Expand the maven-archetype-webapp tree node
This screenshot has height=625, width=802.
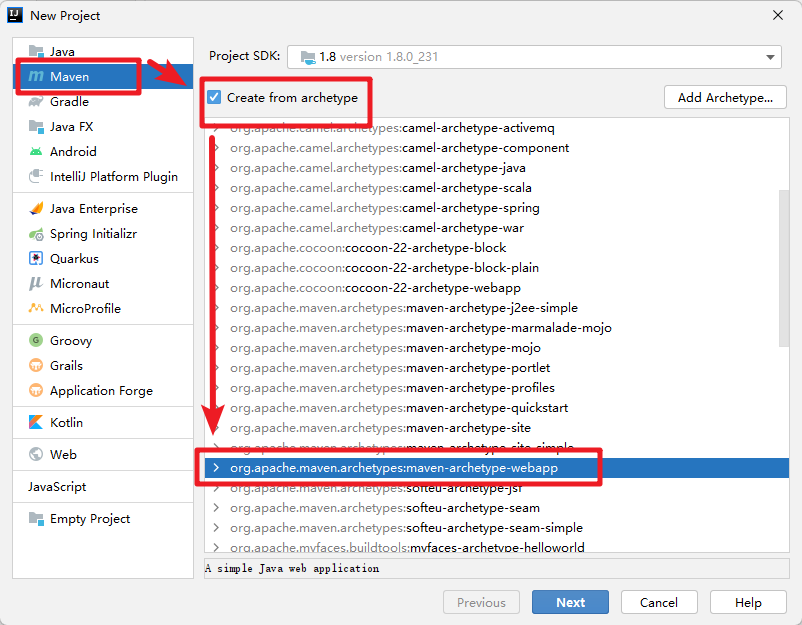pos(216,467)
